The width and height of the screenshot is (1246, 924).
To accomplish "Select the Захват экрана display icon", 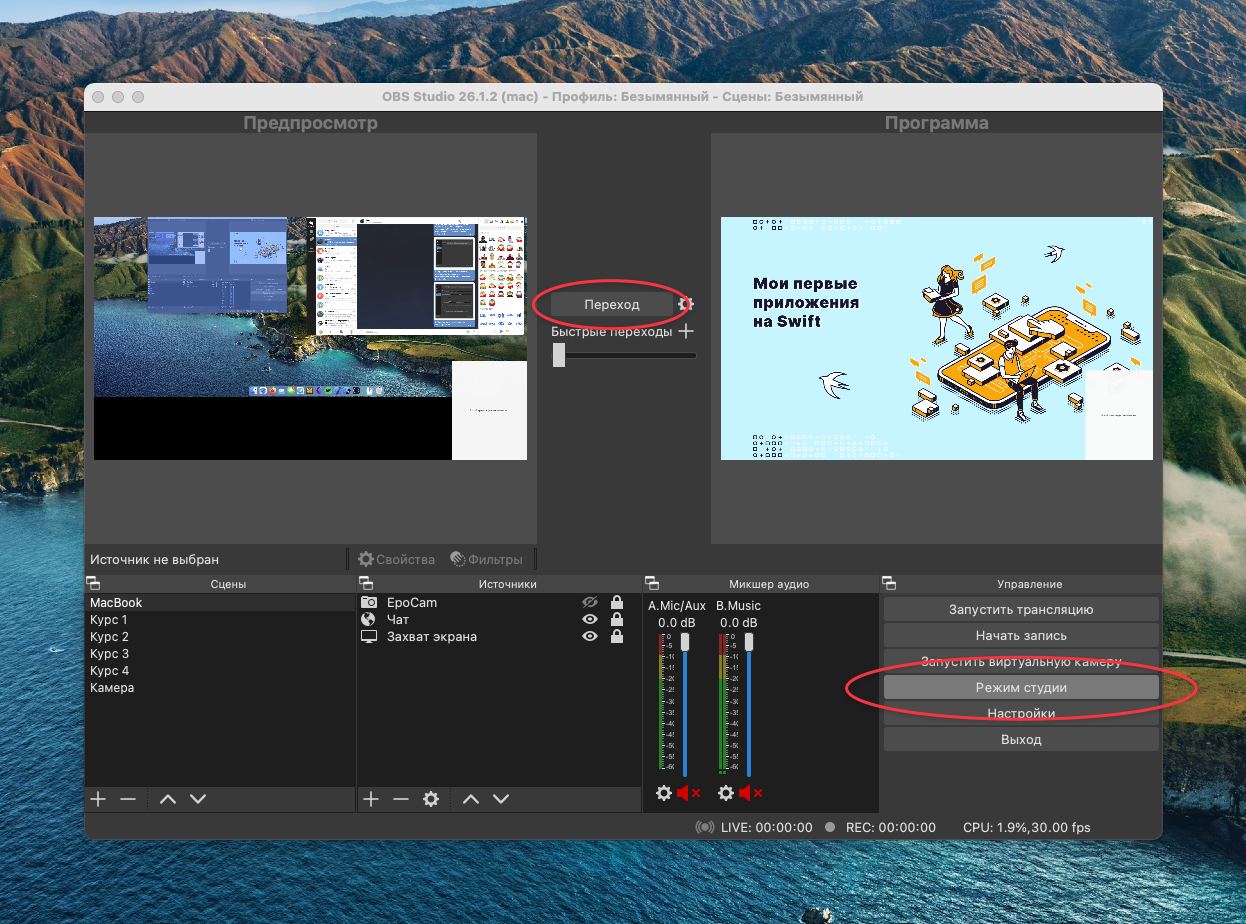I will tap(369, 636).
